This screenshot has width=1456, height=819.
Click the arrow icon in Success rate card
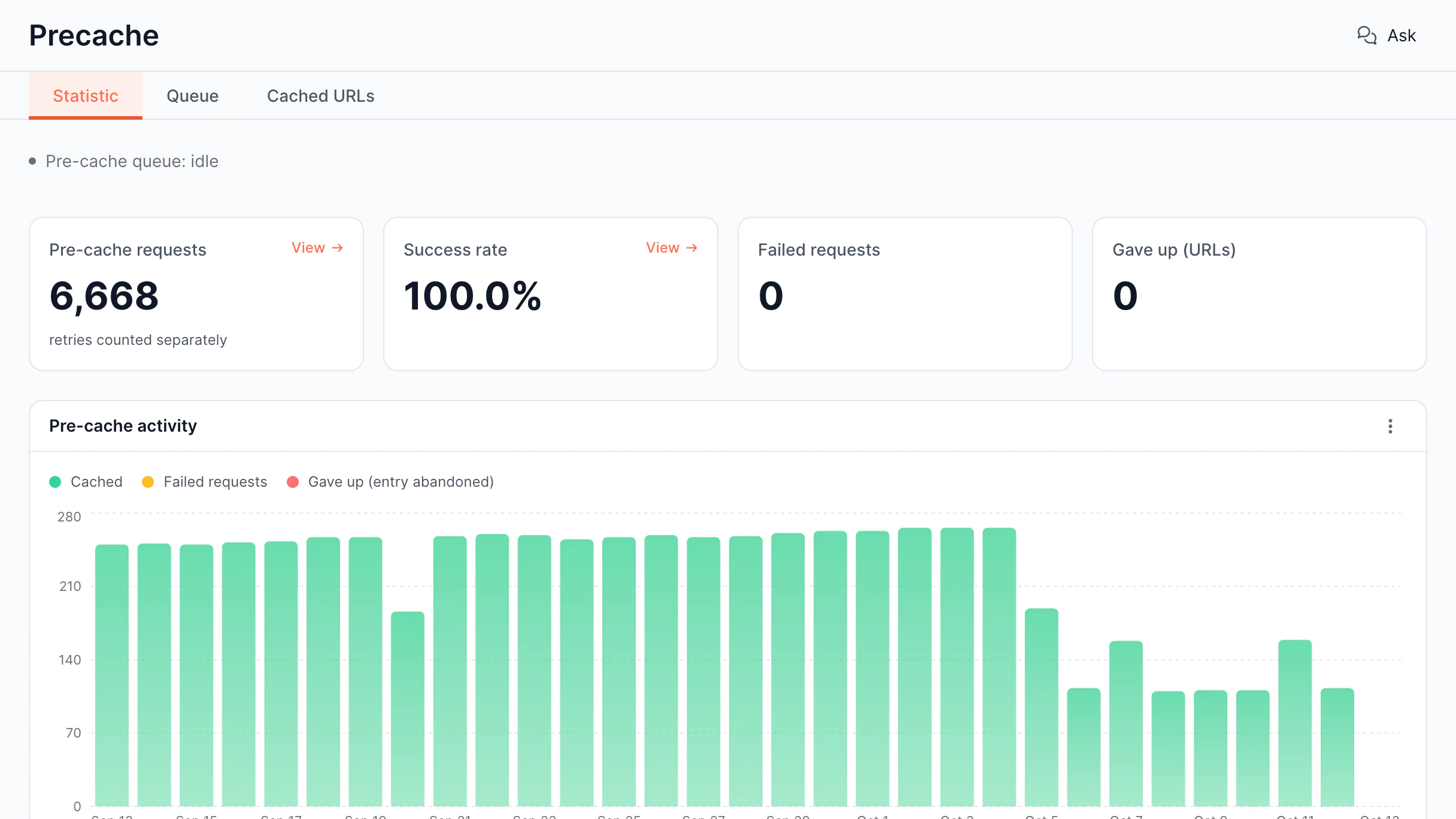click(x=691, y=248)
